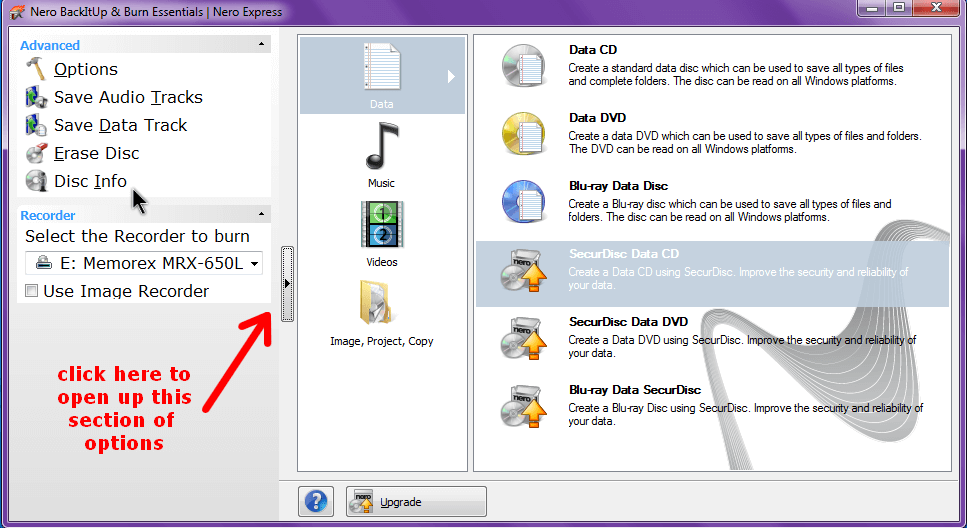Click the Save Audio Tracks icon
967x528 pixels.
[36, 97]
